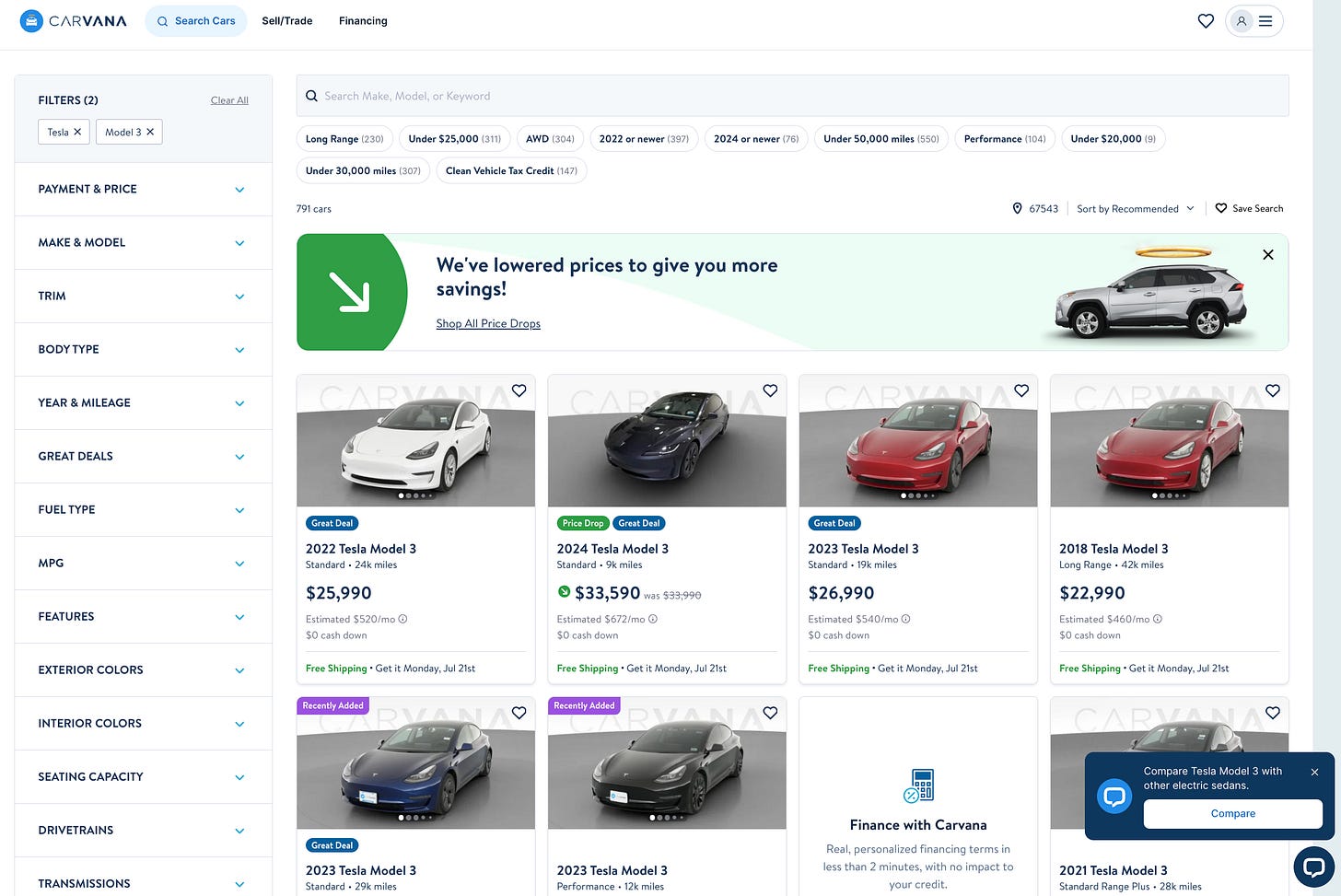This screenshot has height=896, width=1341.
Task: Open the white 2022 Tesla Model 3 photo
Action: click(x=415, y=441)
